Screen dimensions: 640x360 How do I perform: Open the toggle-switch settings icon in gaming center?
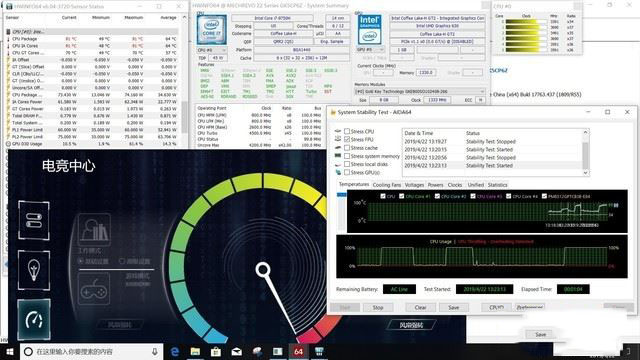(34, 220)
